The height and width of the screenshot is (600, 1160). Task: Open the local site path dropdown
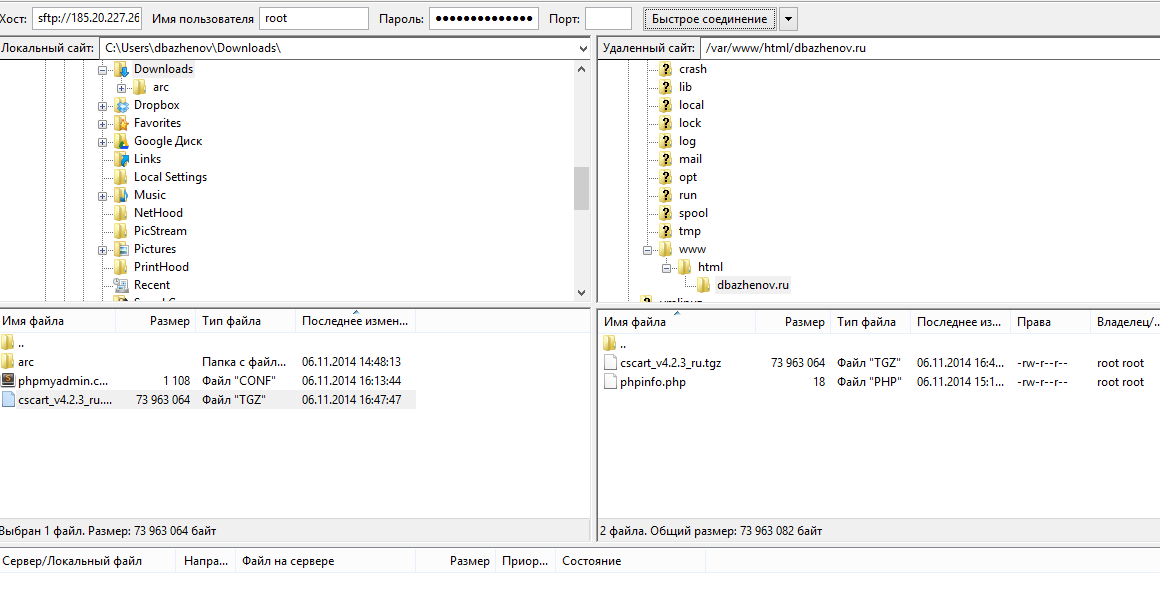click(583, 48)
